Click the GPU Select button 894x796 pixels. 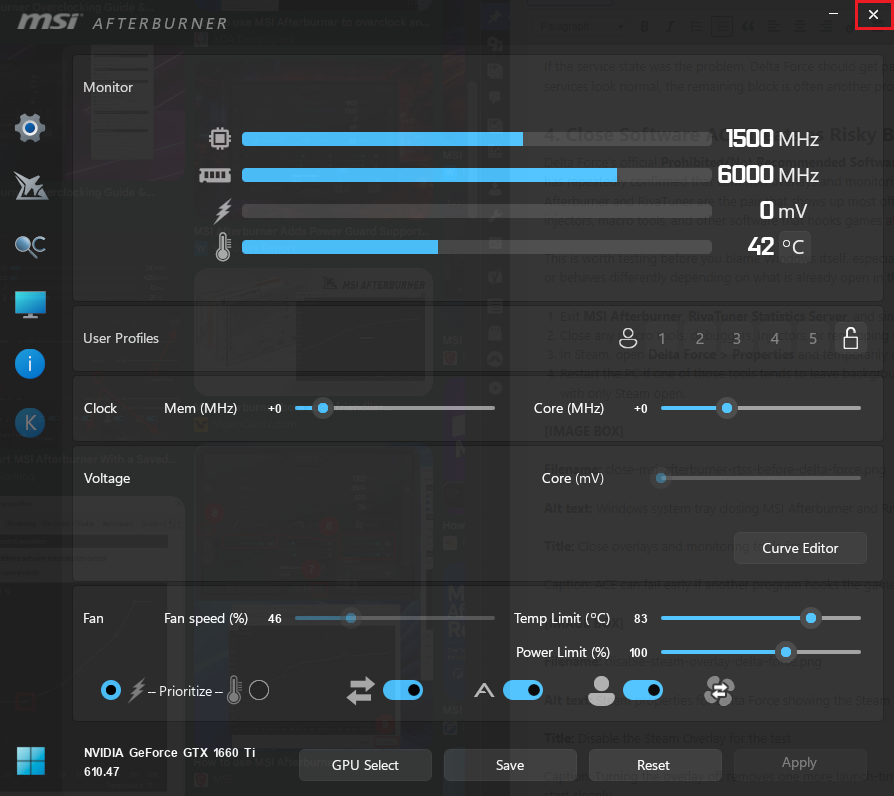(365, 765)
